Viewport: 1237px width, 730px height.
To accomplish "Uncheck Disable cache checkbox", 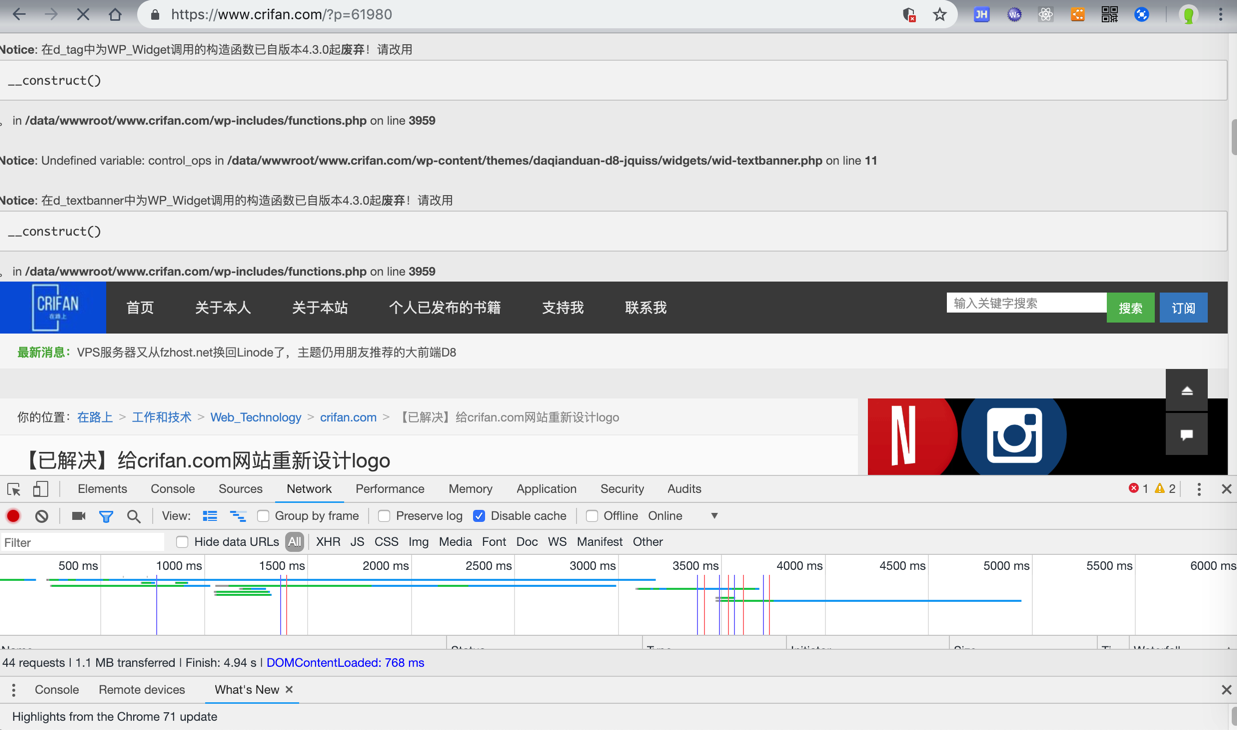I will [x=479, y=516].
